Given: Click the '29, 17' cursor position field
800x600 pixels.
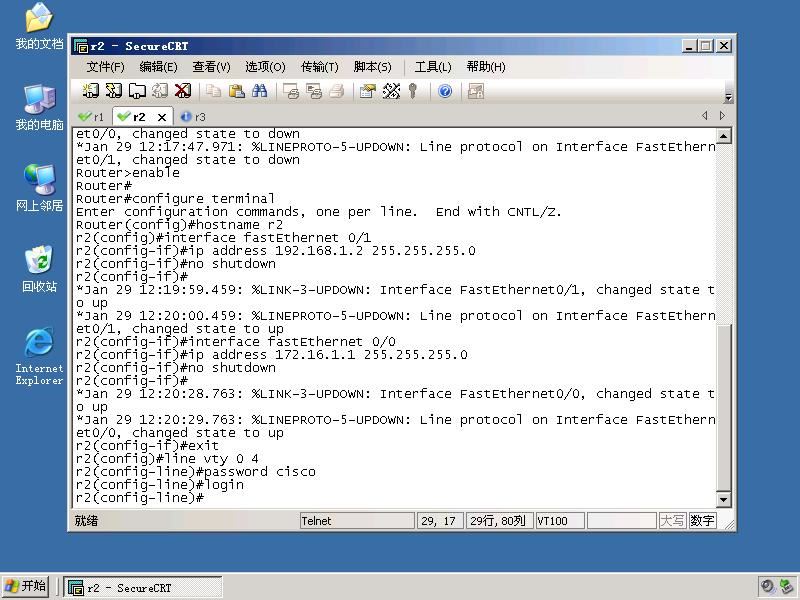Looking at the screenshot, I should click(x=439, y=521).
